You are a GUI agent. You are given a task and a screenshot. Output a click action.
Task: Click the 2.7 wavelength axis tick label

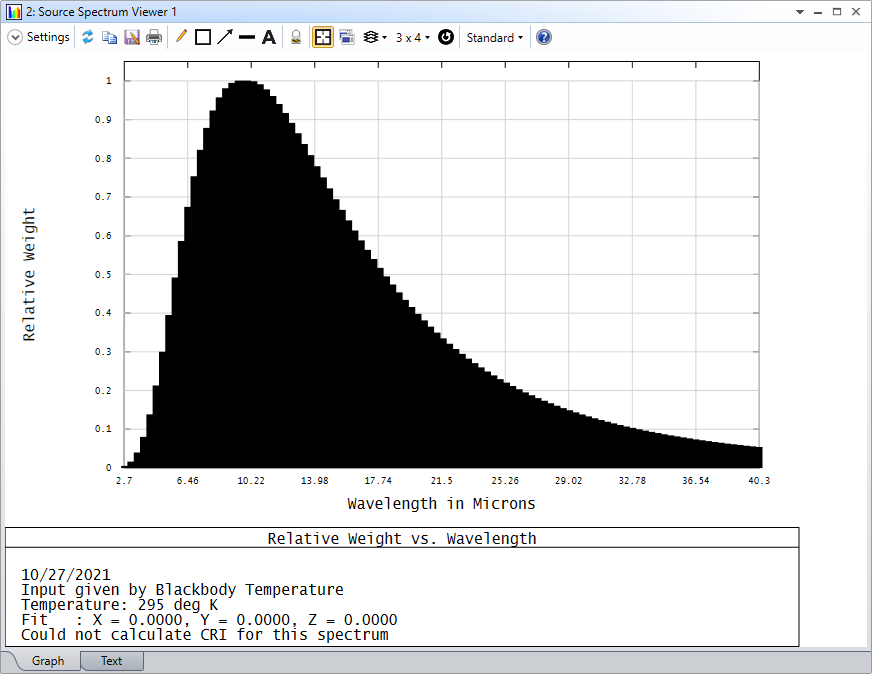click(124, 480)
